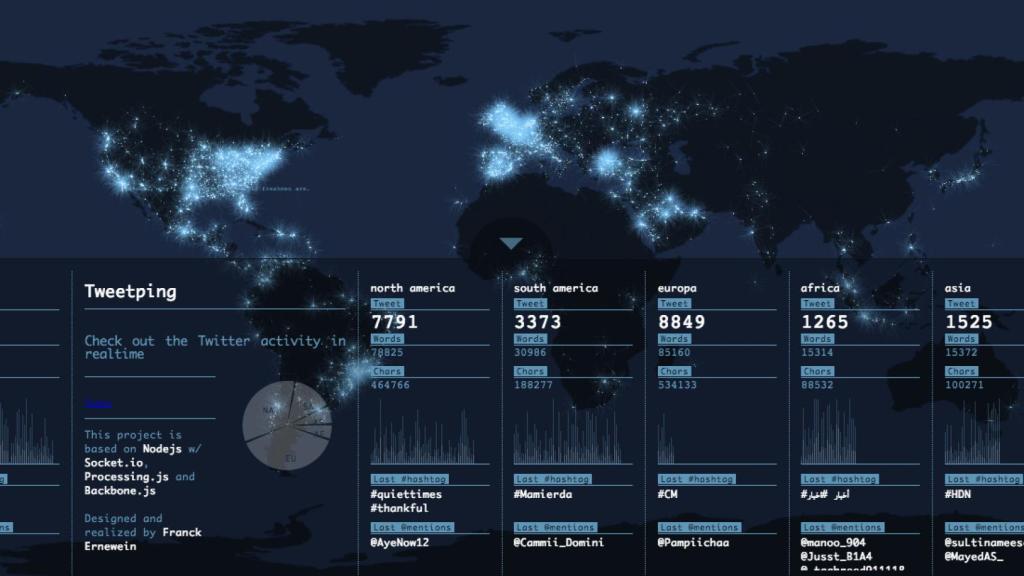Open the @manoo_904 mention
The height and width of the screenshot is (576, 1024).
pos(833,542)
